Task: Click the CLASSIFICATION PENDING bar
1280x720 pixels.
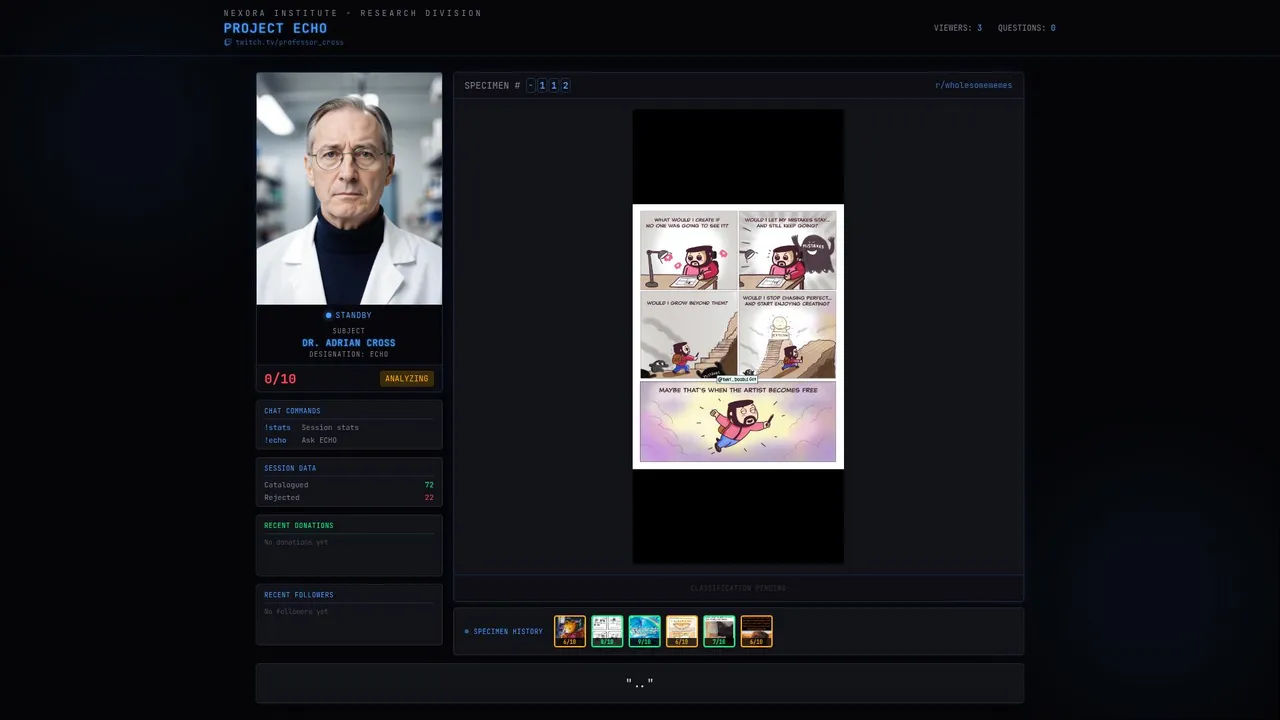Action: [738, 588]
